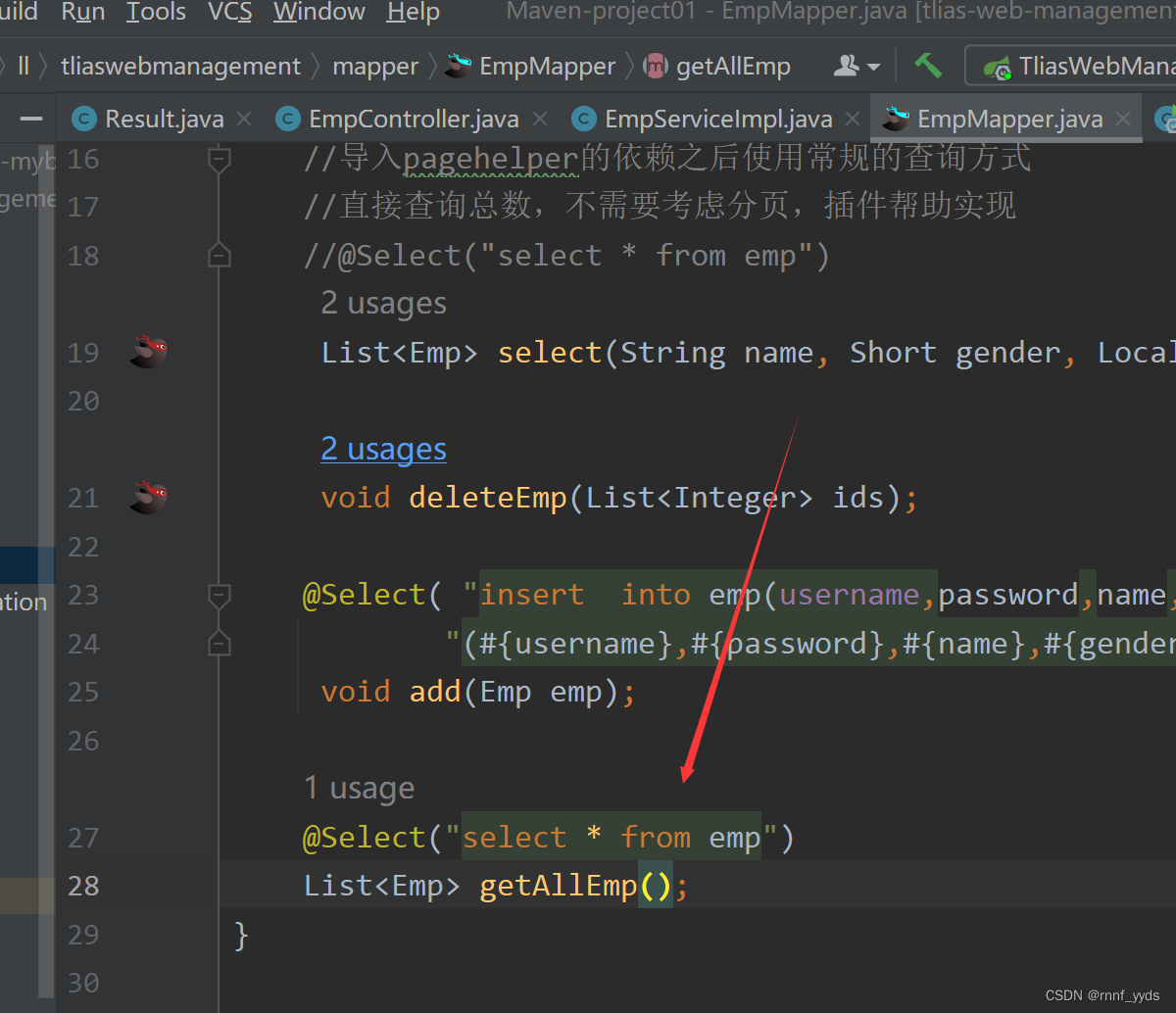
Task: Close the EmpController.java tab
Action: click(539, 118)
